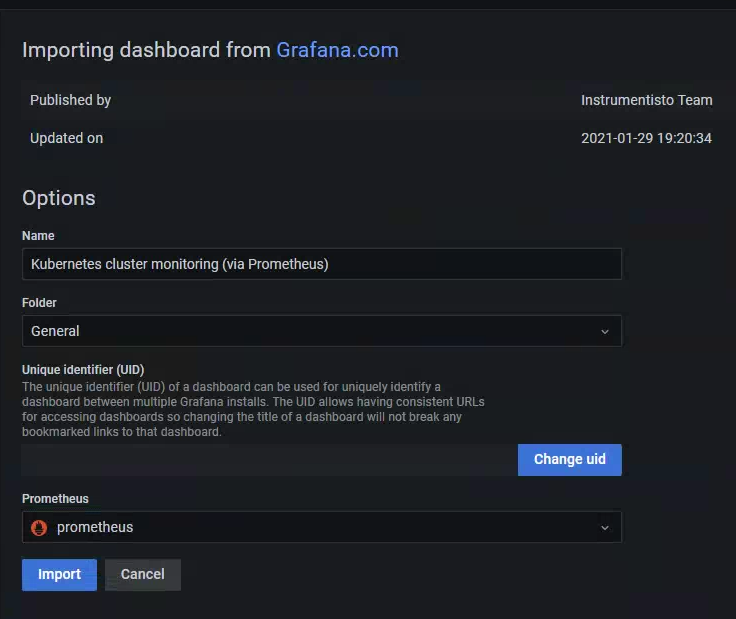This screenshot has width=736, height=619.
Task: Cancel the dashboard import
Action: click(142, 574)
